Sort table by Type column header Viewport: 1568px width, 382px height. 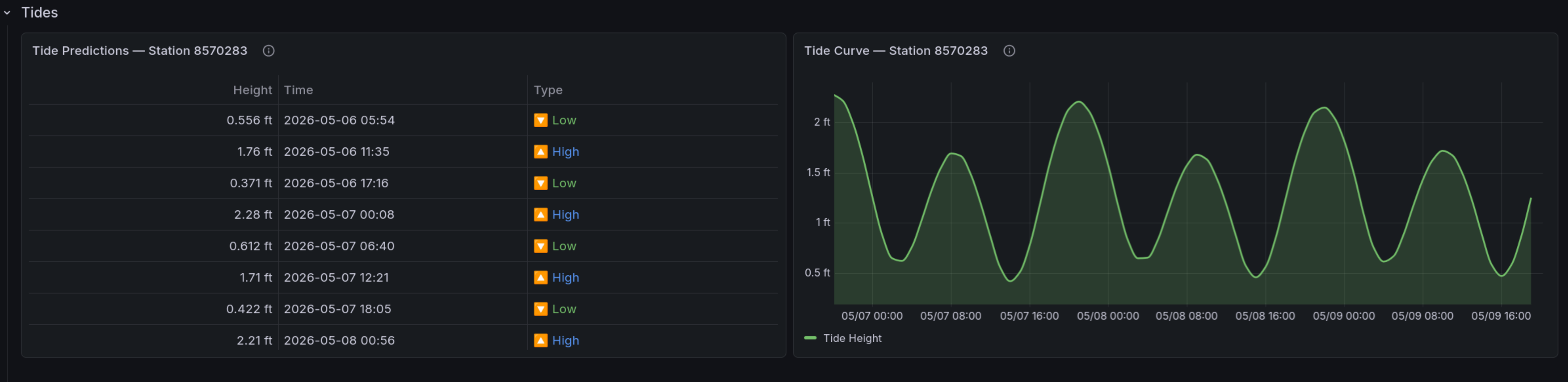point(548,90)
